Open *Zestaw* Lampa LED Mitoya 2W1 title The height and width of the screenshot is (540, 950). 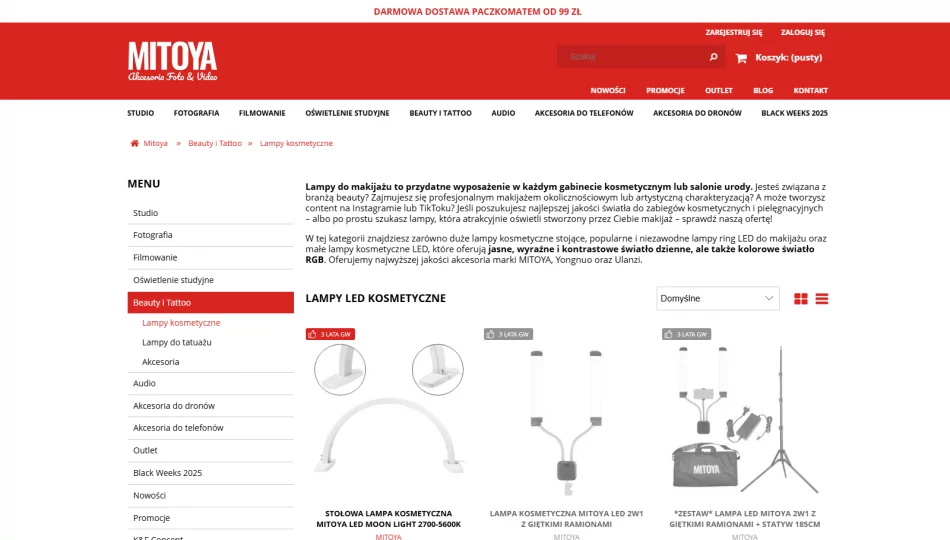click(x=745, y=519)
